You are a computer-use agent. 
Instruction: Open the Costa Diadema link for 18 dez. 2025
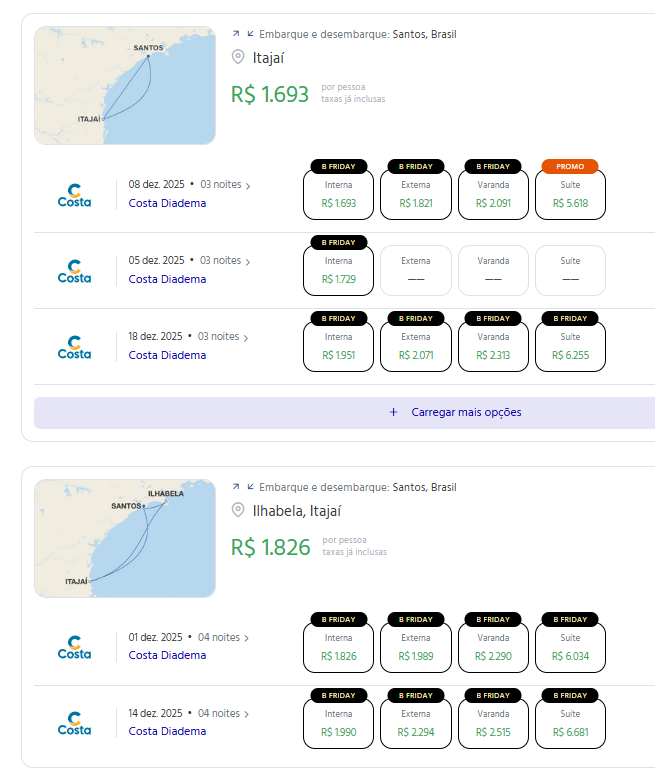click(167, 355)
